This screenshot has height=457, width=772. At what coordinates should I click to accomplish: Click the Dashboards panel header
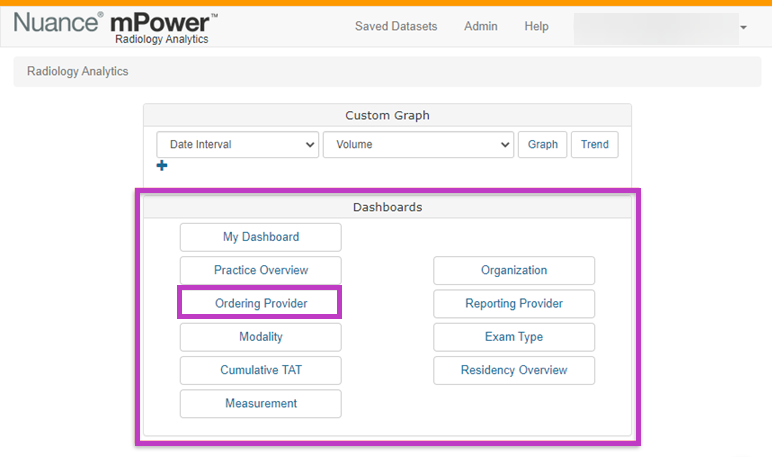coord(387,207)
